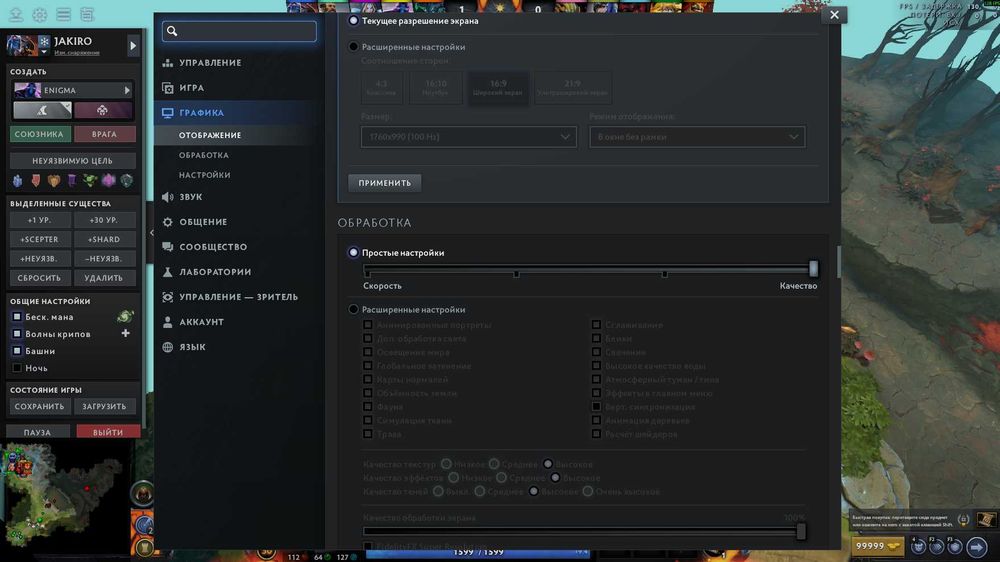1000x562 pixels.
Task: Click the green winged rune icon
Action: (90, 181)
